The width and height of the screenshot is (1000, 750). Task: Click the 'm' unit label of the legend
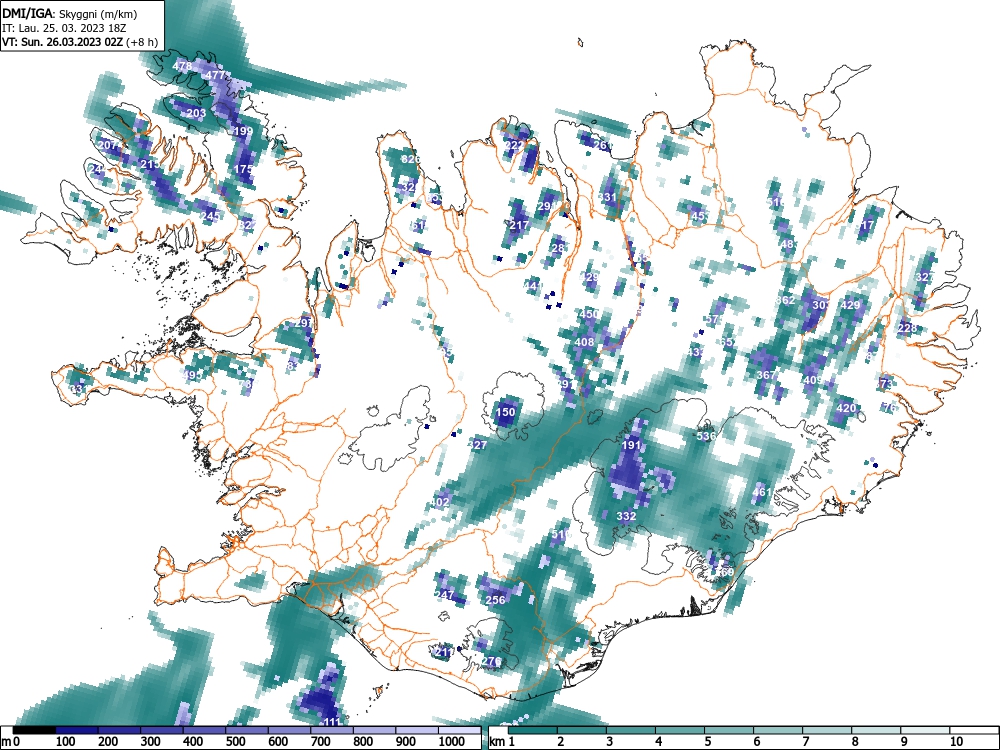(6, 742)
